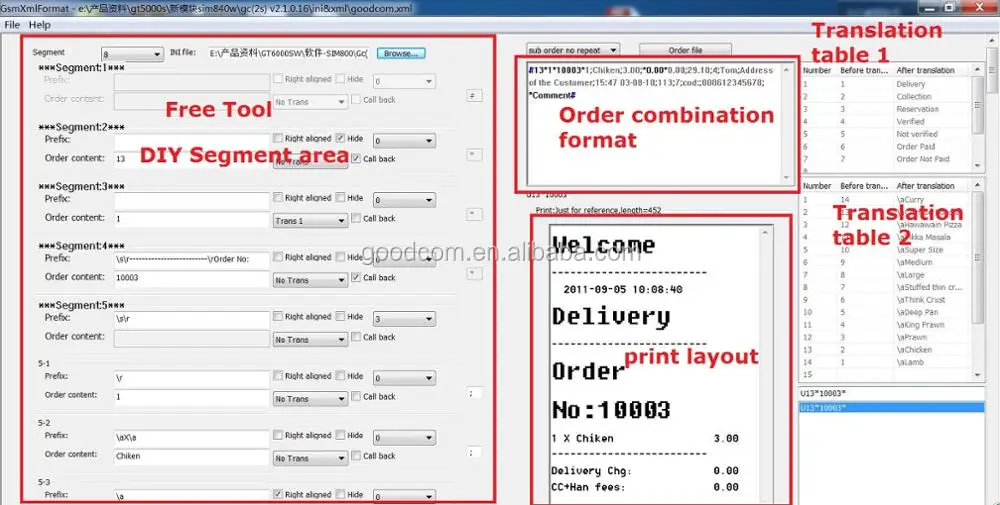1000x505 pixels.
Task: Uncheck Call back in Segment 4
Action: 356,277
